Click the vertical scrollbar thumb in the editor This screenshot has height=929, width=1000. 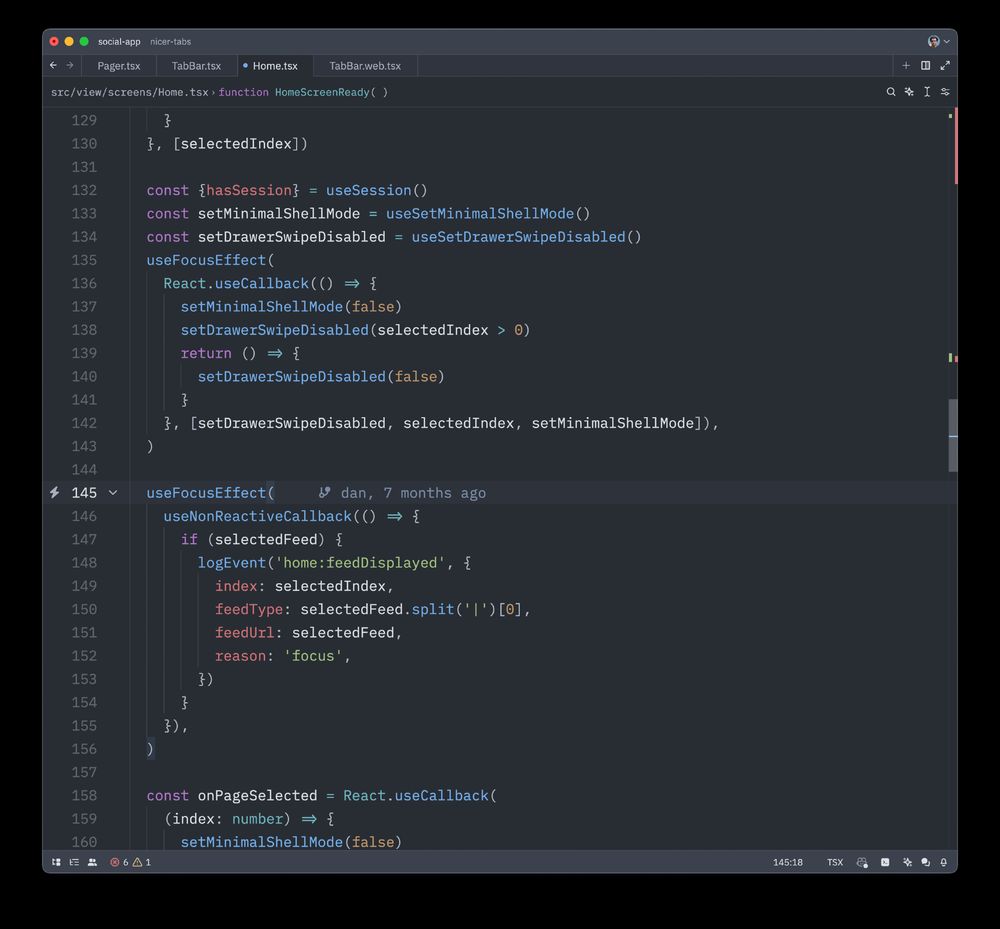point(953,435)
